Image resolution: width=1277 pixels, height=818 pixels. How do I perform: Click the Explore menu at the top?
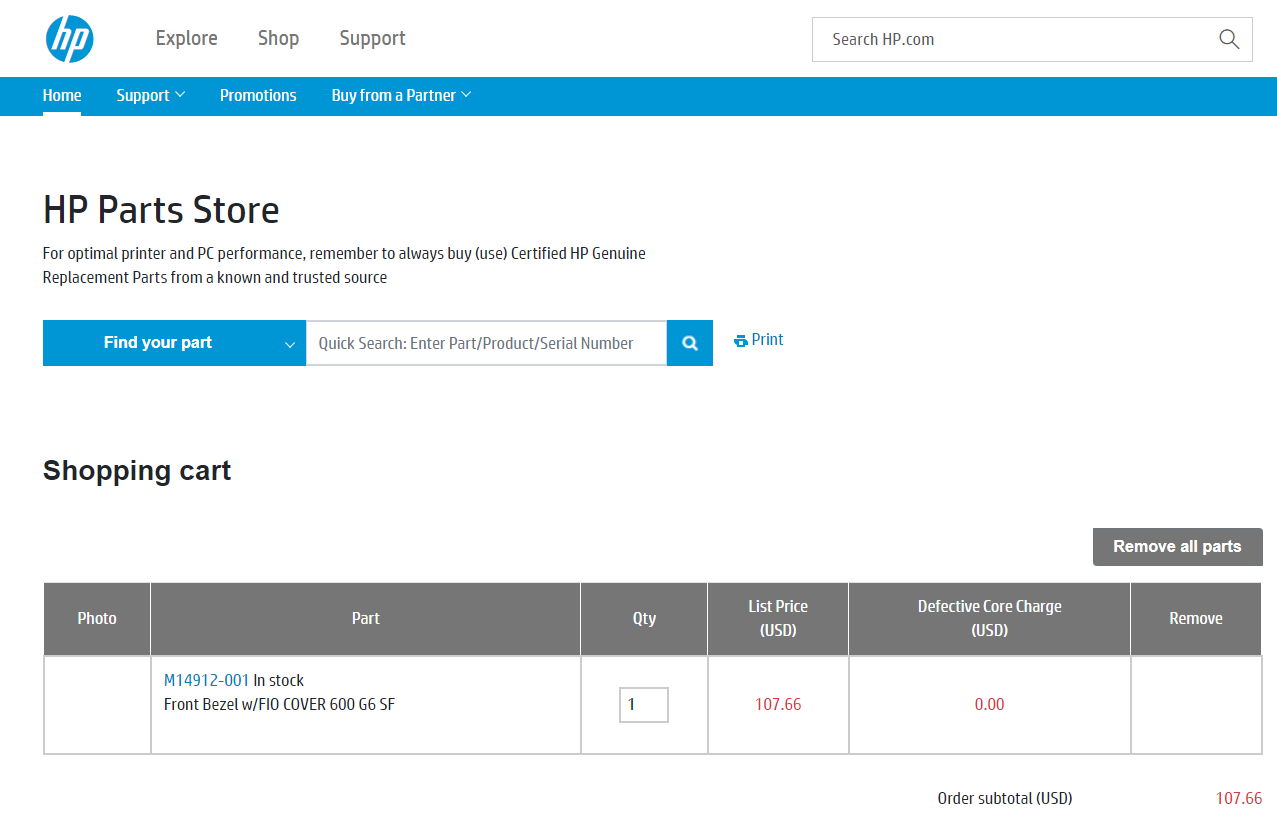186,38
